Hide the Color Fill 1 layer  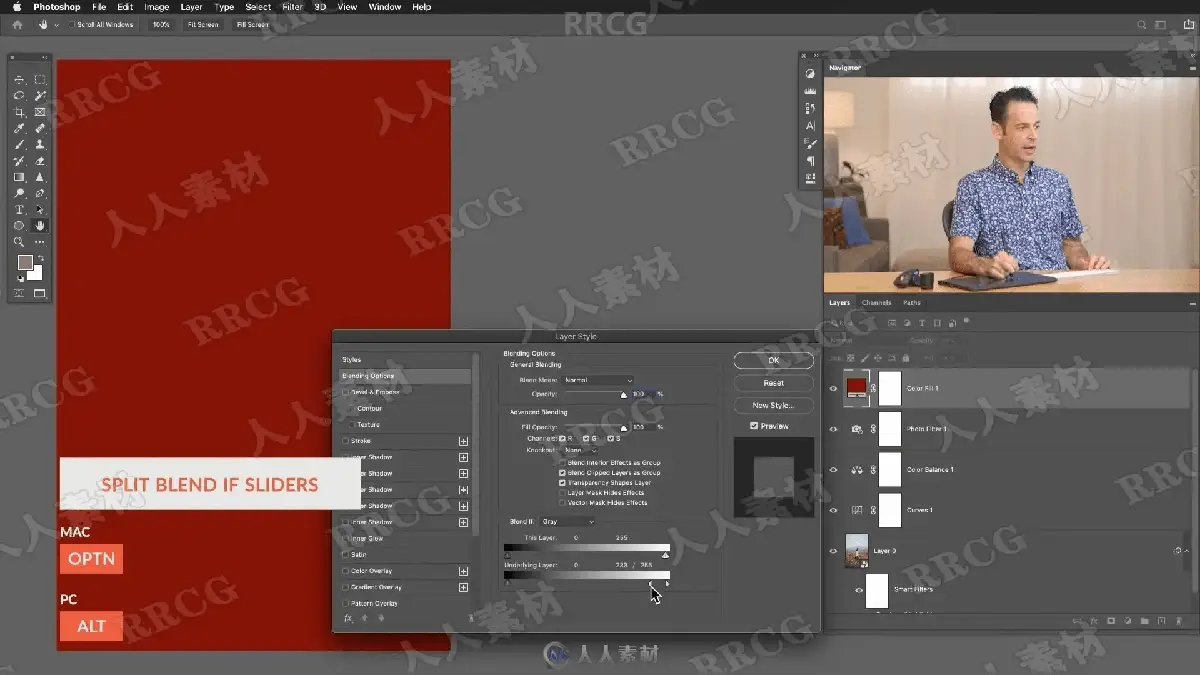coord(834,388)
